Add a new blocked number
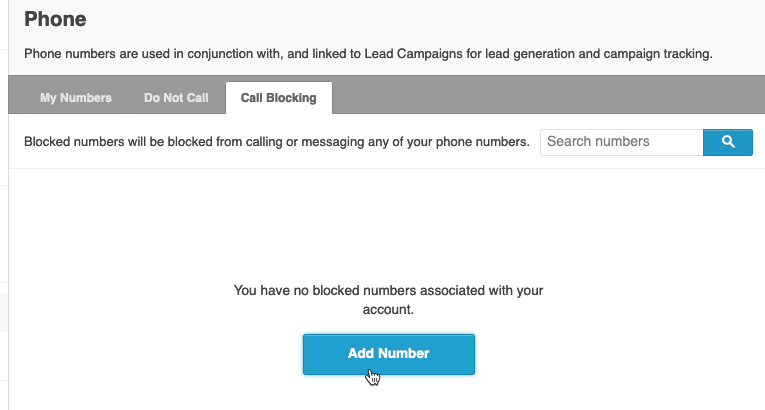Screen dimensions: 765x410 [x=388, y=354]
